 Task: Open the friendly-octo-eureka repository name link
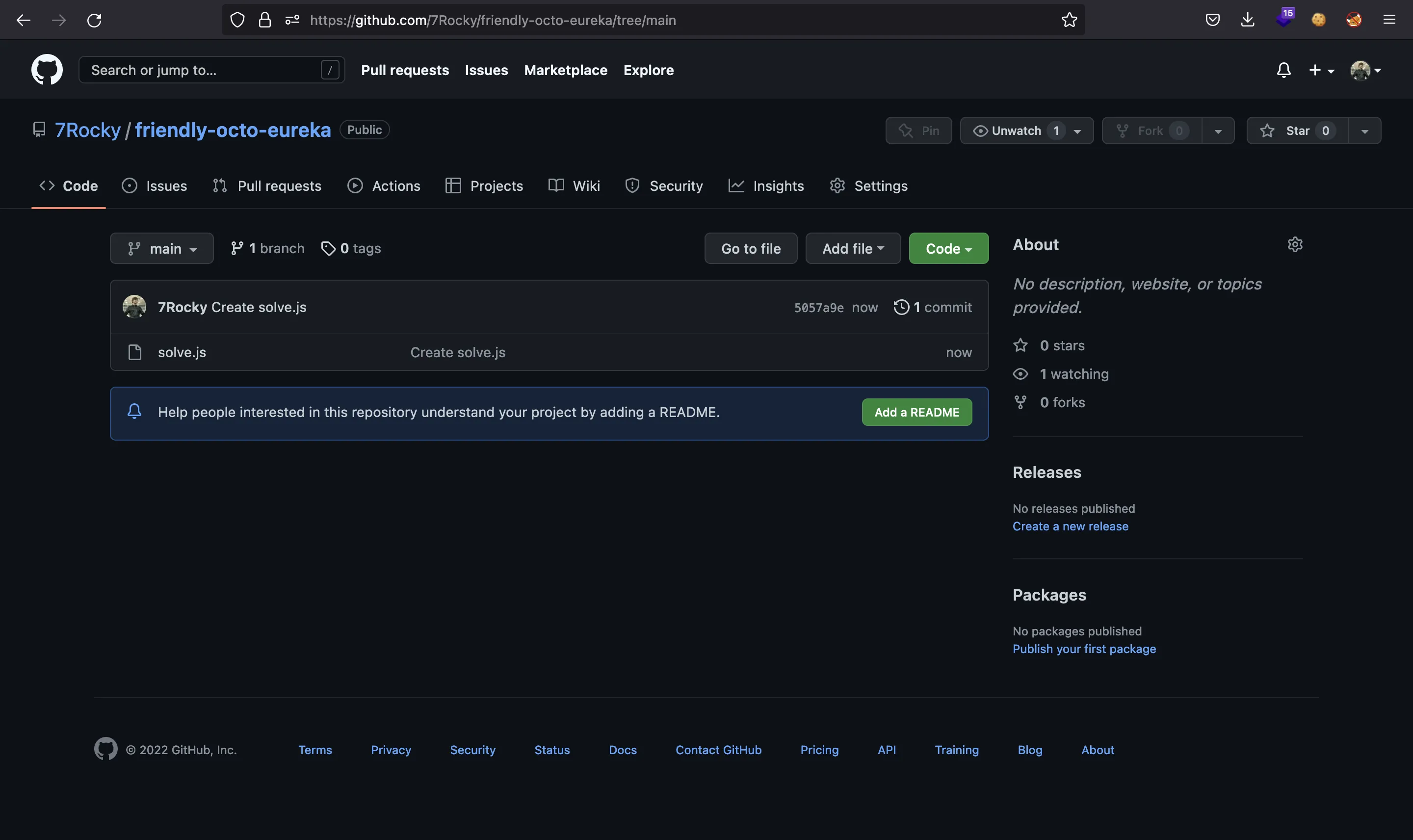pos(233,130)
